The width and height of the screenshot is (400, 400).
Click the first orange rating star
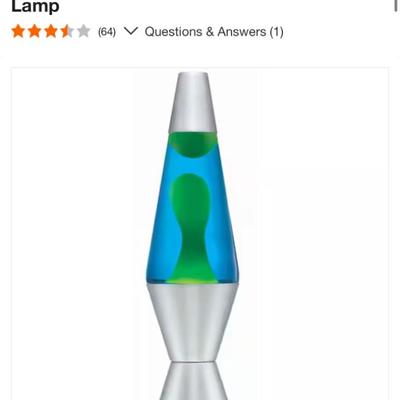tap(18, 32)
